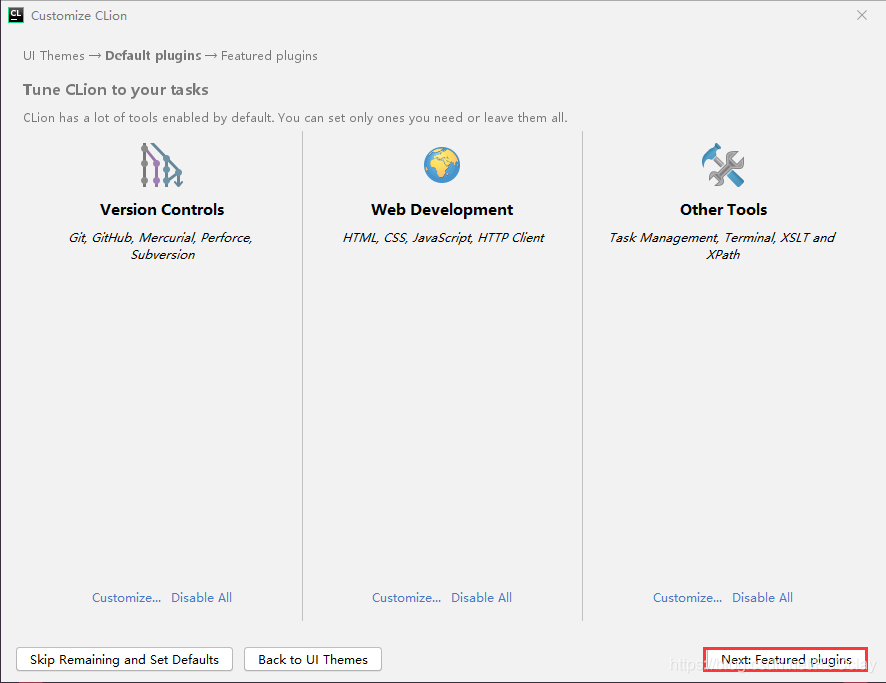Proceed to Next: Featured plugins

coord(786,659)
